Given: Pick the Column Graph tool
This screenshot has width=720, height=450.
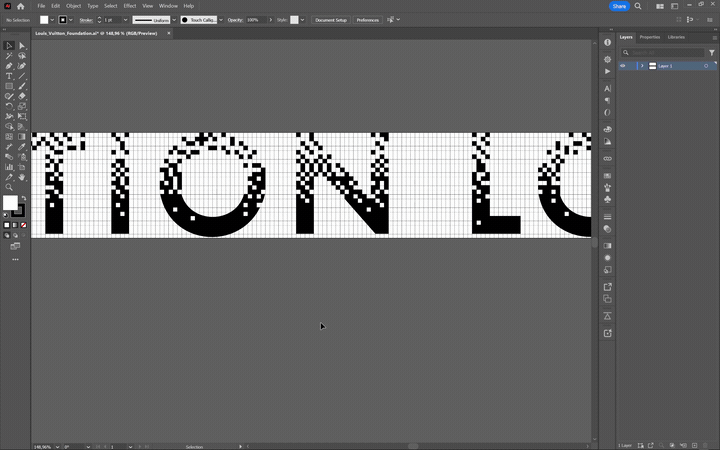Looking at the screenshot, I should [x=9, y=167].
